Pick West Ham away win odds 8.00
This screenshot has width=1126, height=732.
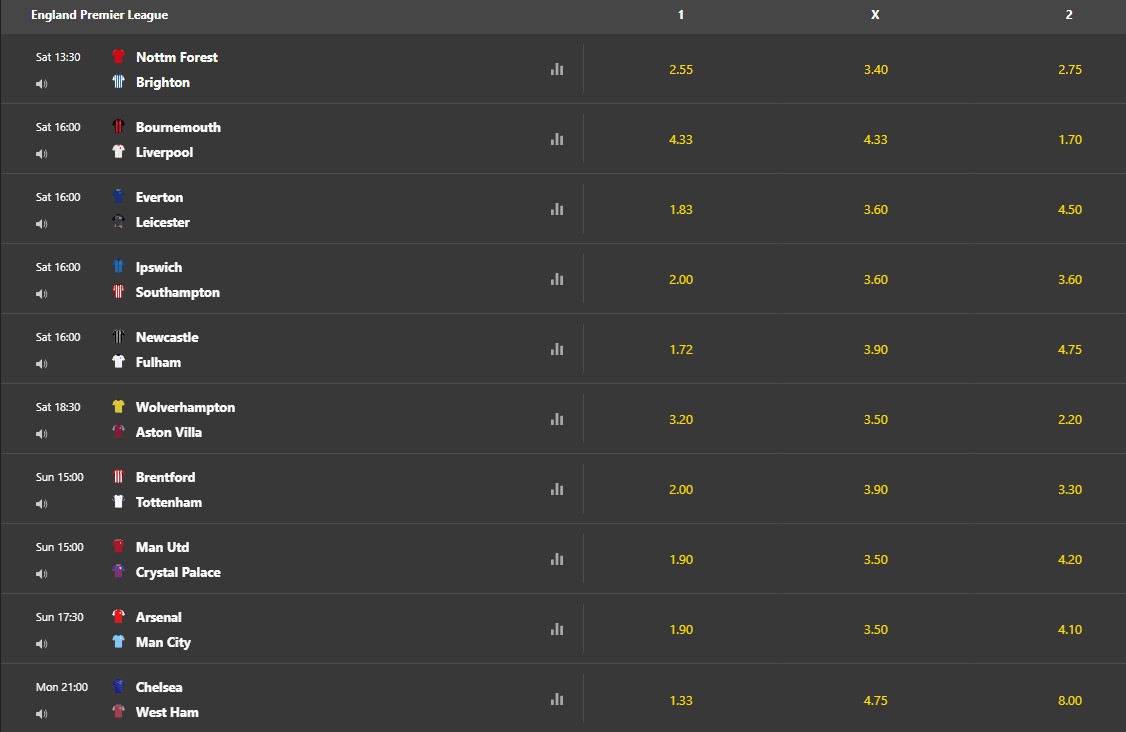coord(1070,700)
